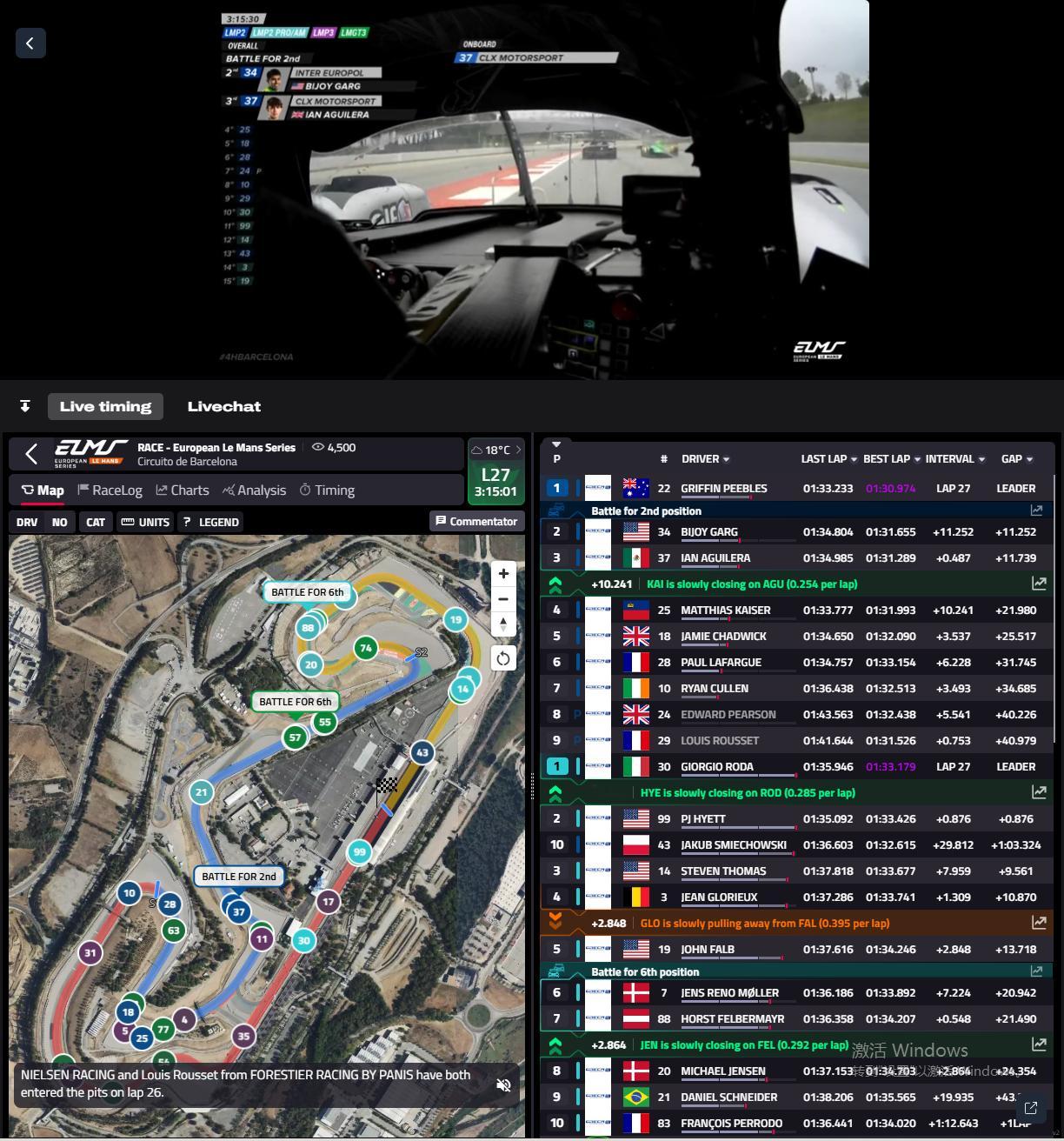Viewport: 1064px width, 1141px height.
Task: Click the top BATTLE FOR 6th label near car 88
Action: pos(308,592)
